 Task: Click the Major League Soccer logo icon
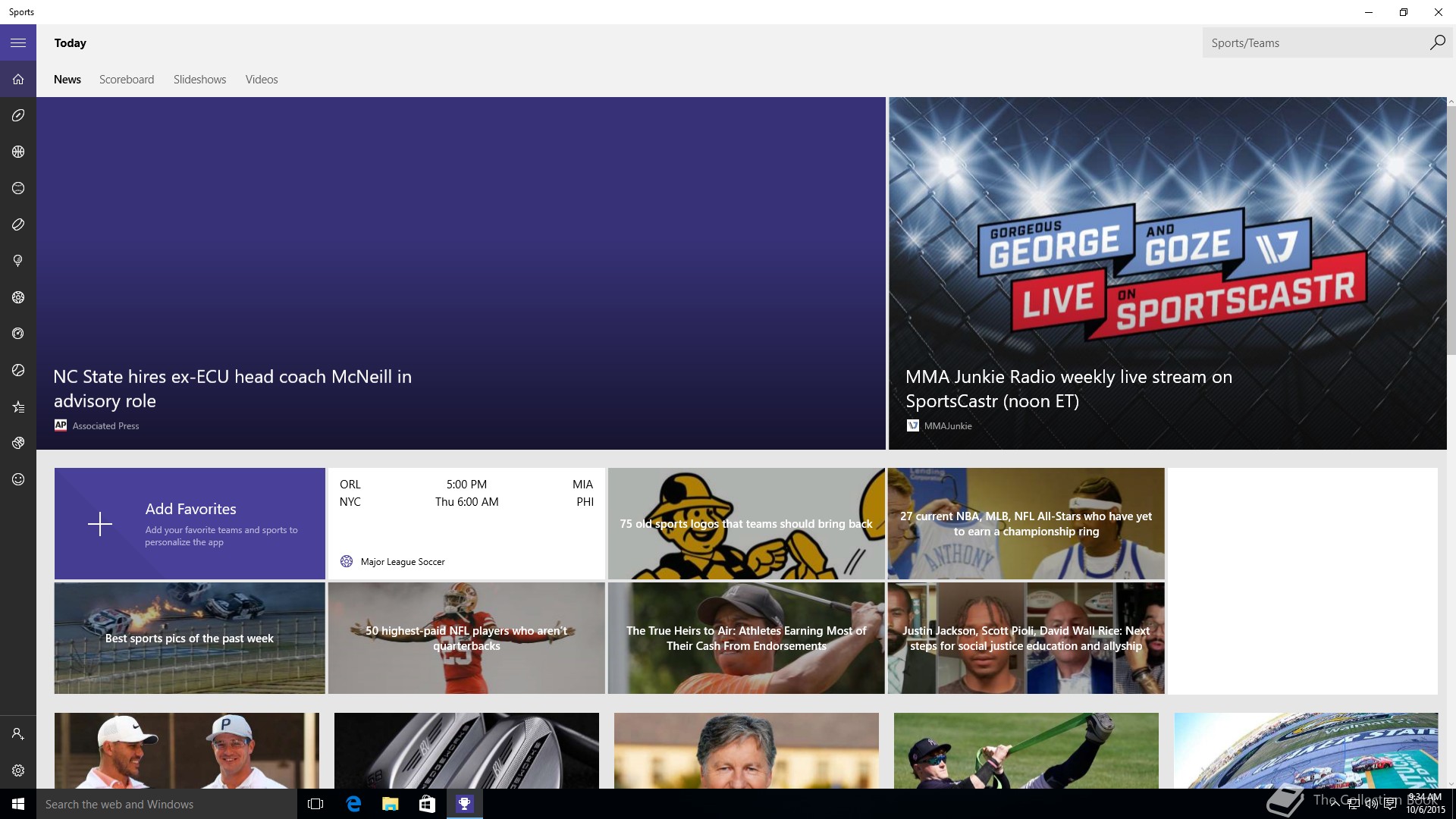(347, 561)
